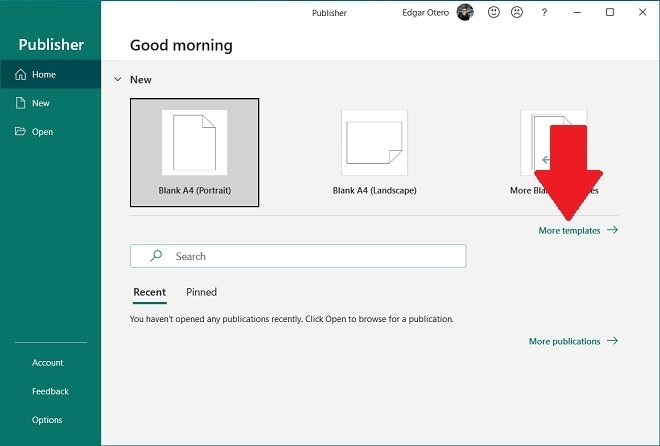Send a frown feedback icon

click(x=517, y=12)
